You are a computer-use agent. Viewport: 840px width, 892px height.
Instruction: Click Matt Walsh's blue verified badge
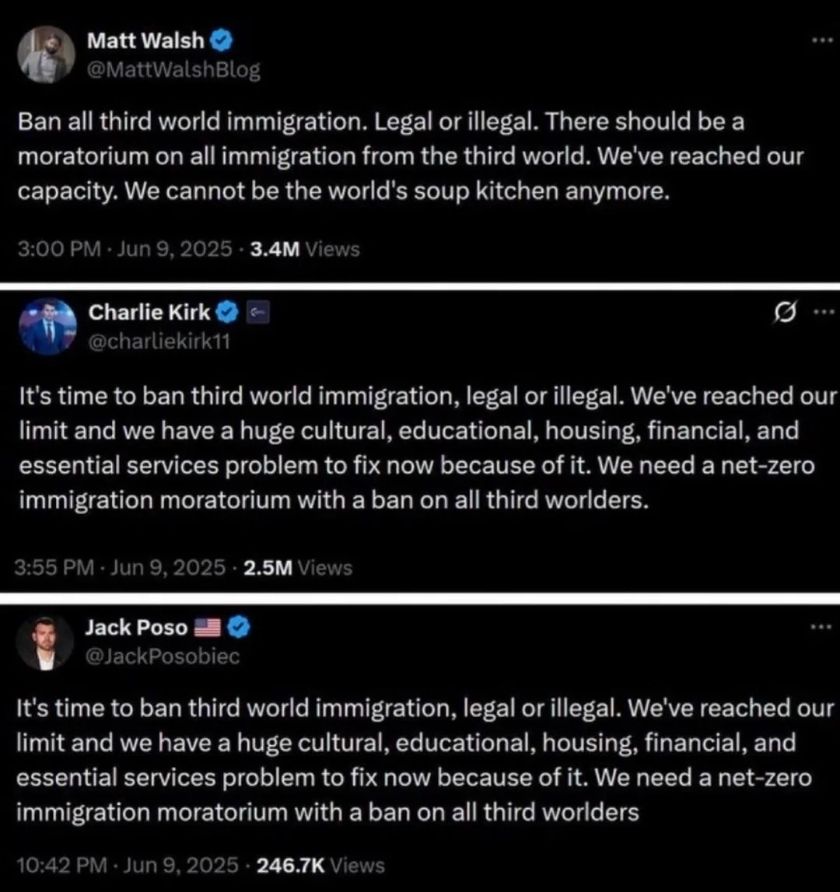click(x=223, y=41)
